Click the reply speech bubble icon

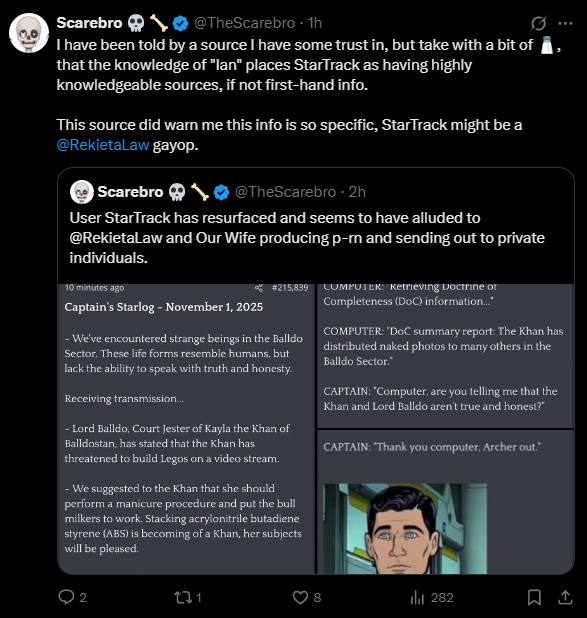[66, 597]
